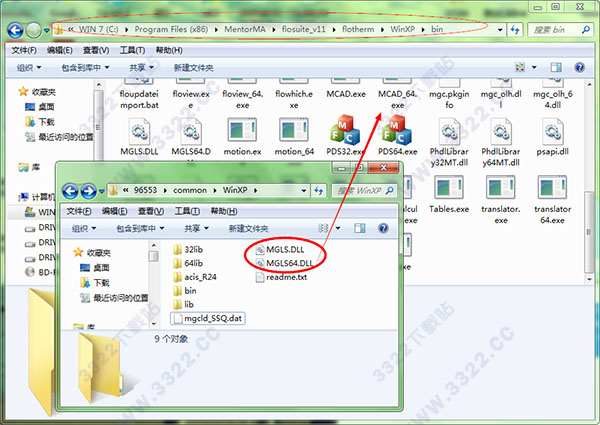Go forward in the bin folder window
The width and height of the screenshot is (600, 425).
click(34, 30)
